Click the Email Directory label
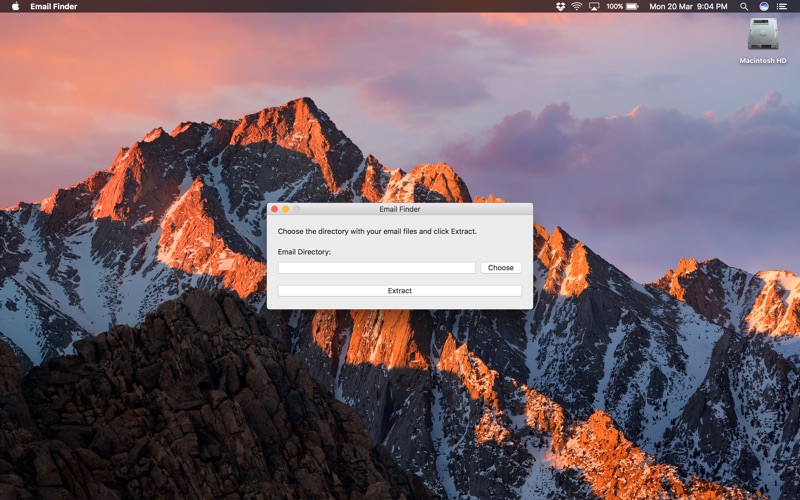The width and height of the screenshot is (800, 500). pos(304,252)
